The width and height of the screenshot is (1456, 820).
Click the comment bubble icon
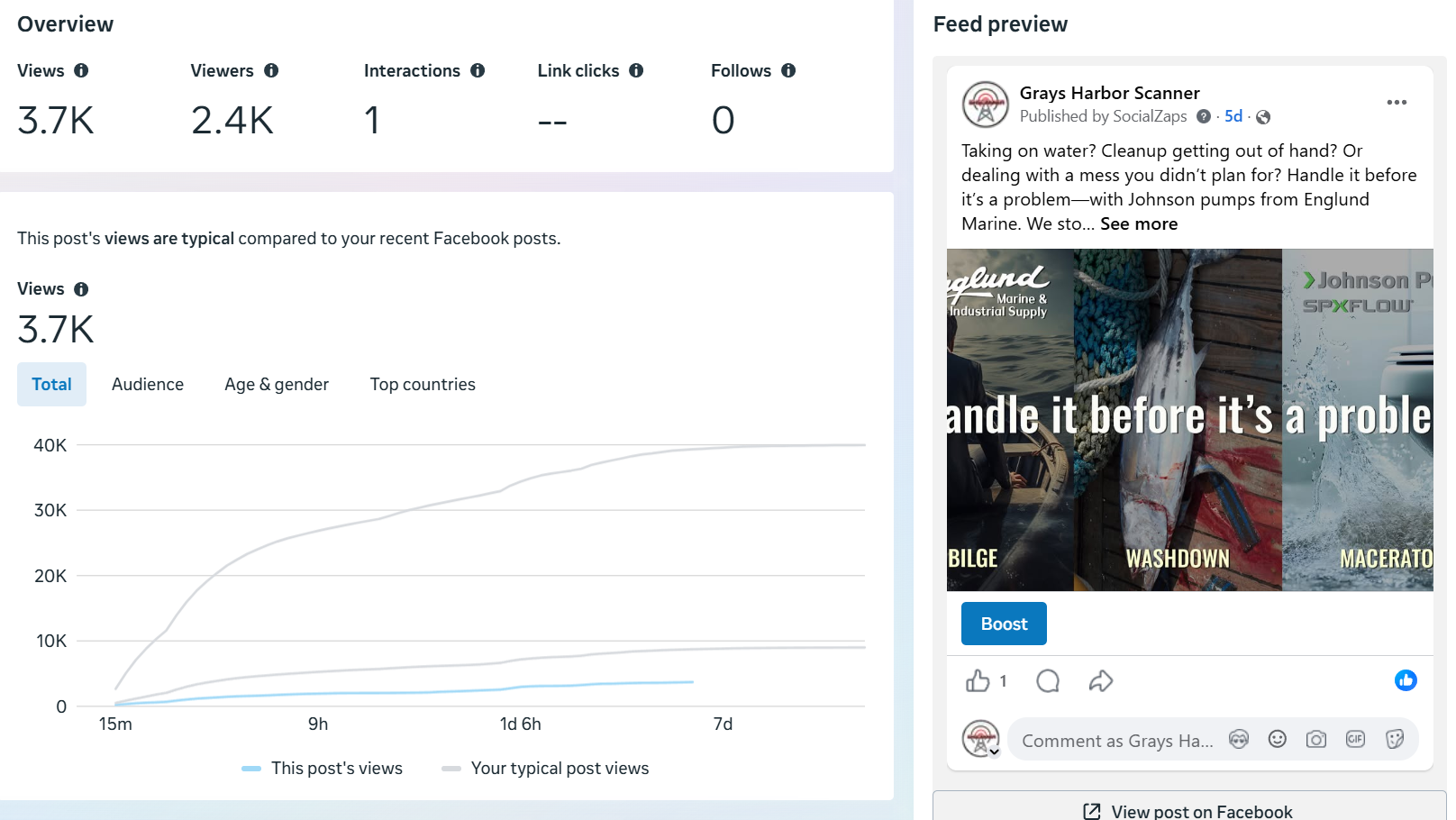click(1048, 681)
